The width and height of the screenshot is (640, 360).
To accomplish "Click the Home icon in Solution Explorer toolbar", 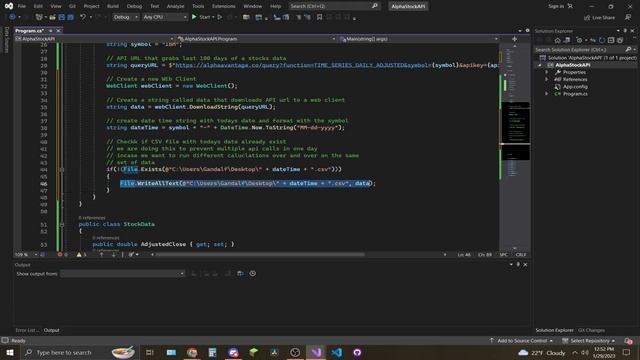I will click(x=558, y=40).
